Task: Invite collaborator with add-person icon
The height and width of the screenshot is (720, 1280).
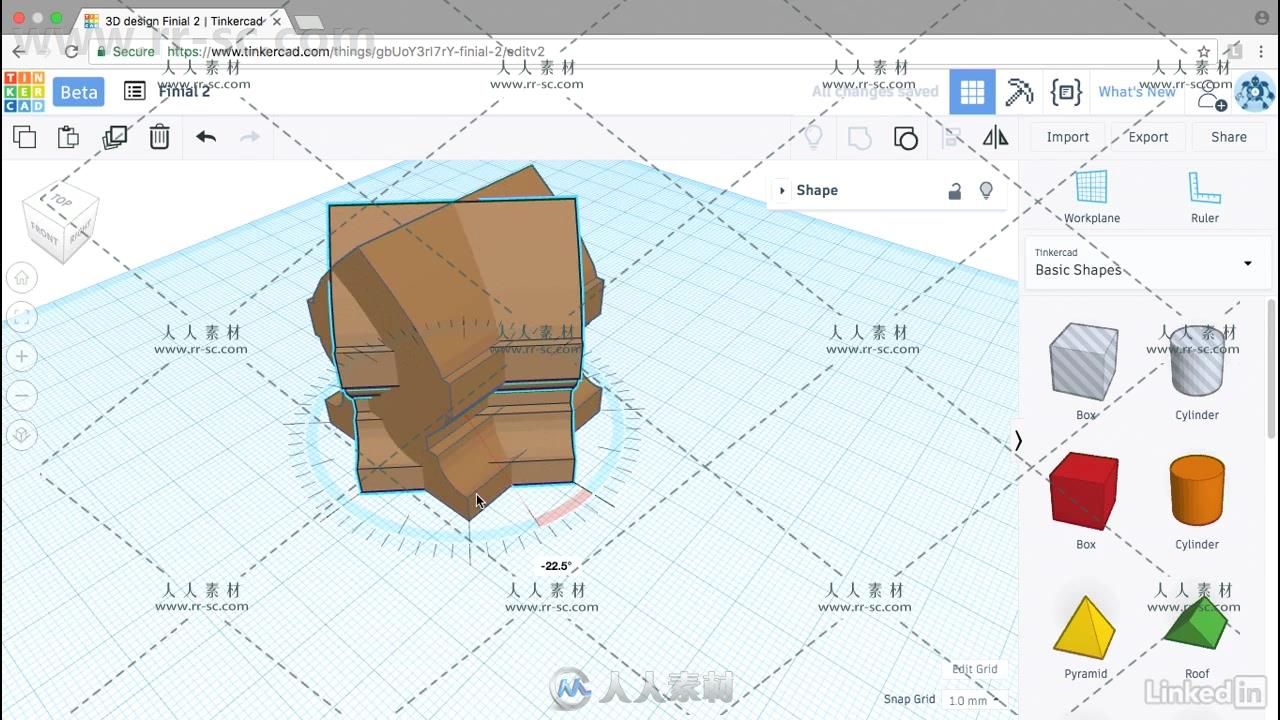Action: click(1211, 95)
